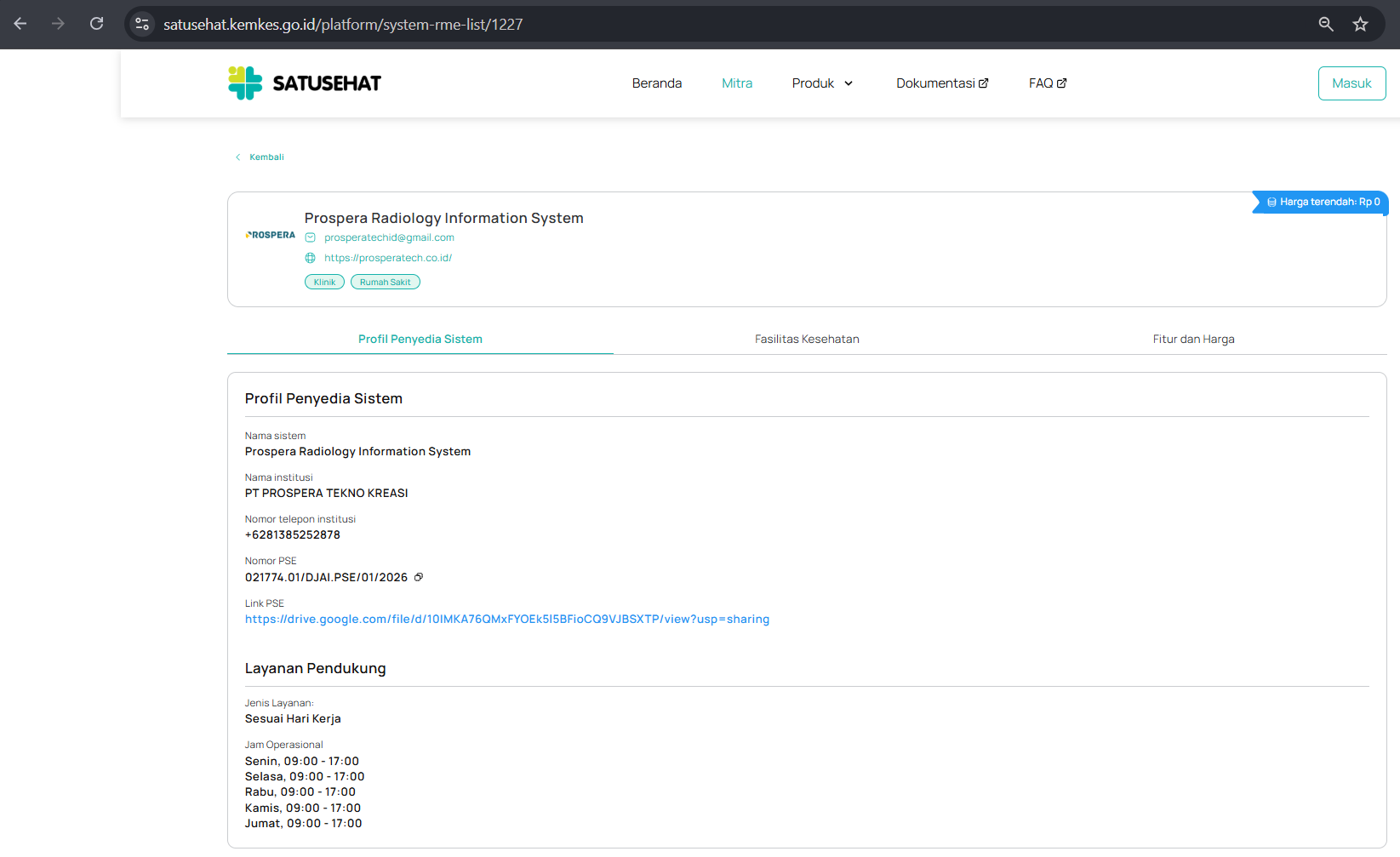Open the Google Drive Link PSE URL
This screenshot has height=857, width=1400.
507,620
